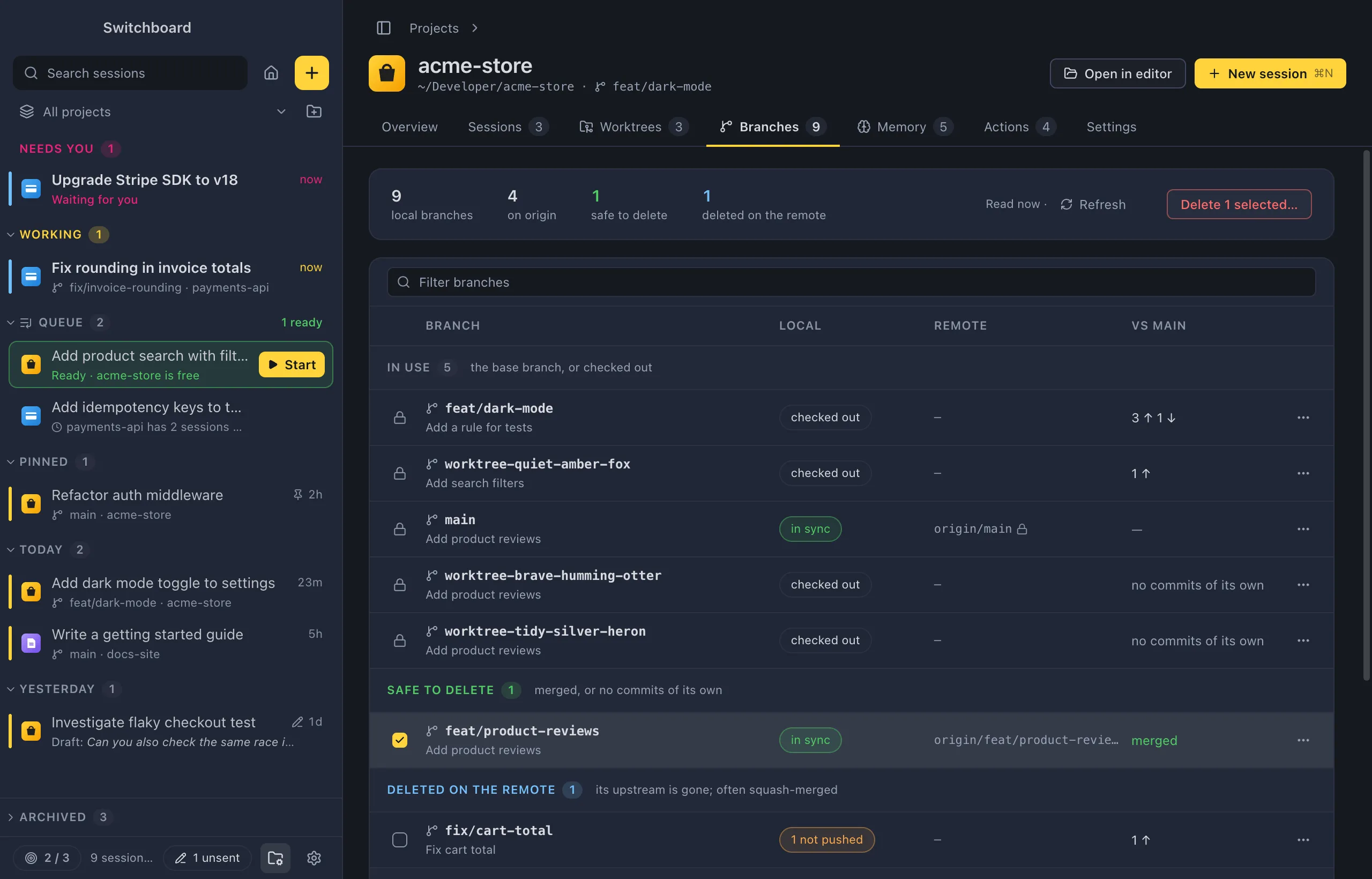
Task: Open more options for feat/dark-mode branch
Action: pyautogui.click(x=1303, y=418)
